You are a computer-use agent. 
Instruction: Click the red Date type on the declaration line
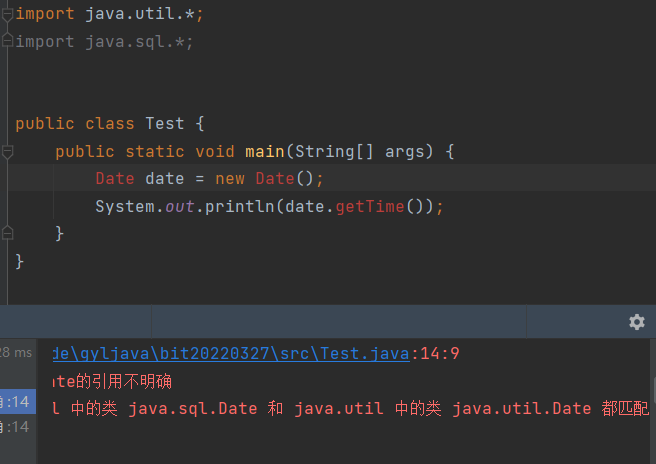[115, 179]
